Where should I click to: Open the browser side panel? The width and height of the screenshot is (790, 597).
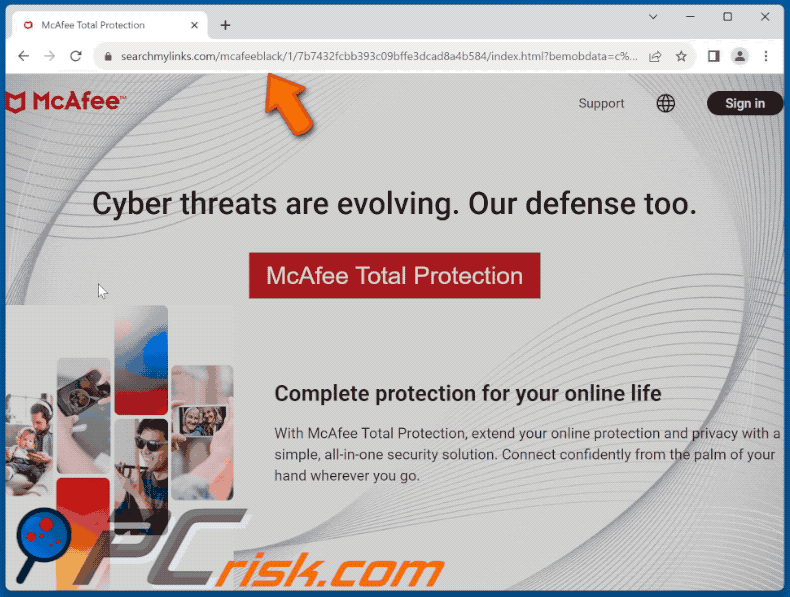tap(713, 56)
